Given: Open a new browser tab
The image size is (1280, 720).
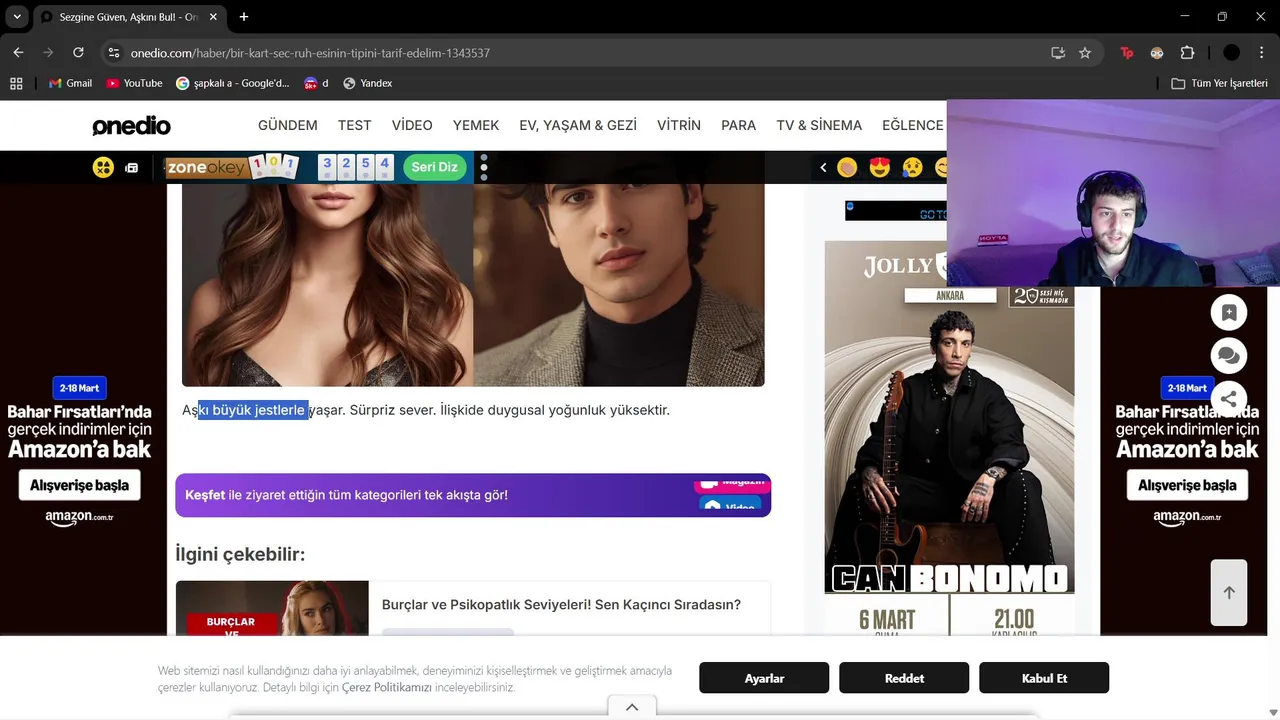Looking at the screenshot, I should (x=244, y=17).
